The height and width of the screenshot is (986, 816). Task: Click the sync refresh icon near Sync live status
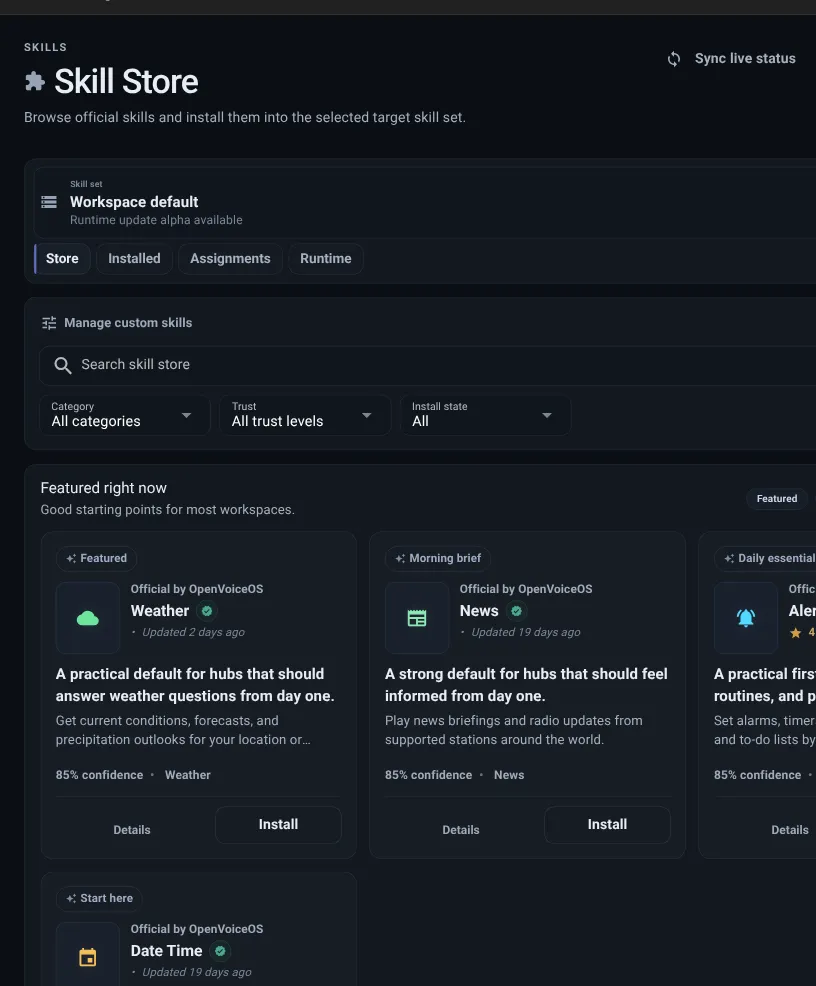point(672,58)
